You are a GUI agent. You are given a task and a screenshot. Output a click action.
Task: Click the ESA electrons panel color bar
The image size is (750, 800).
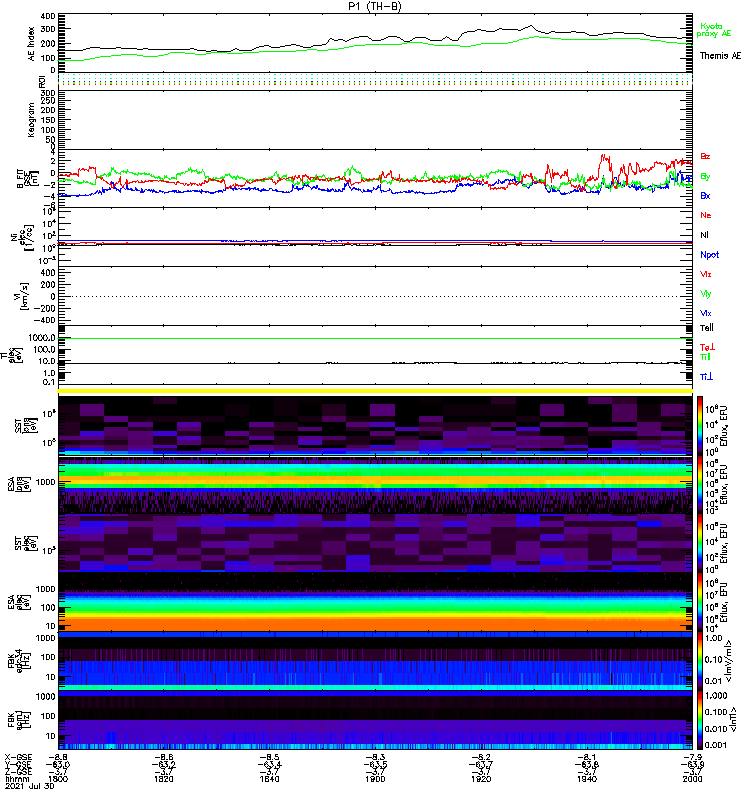700,602
